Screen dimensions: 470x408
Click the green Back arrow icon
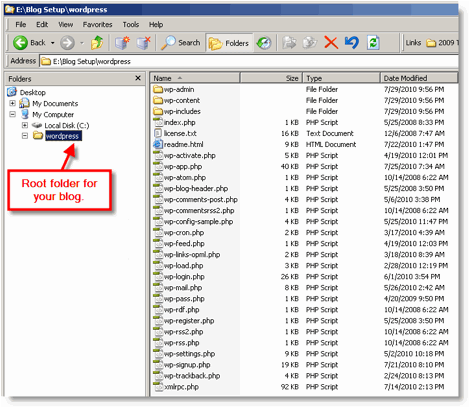[x=20, y=43]
